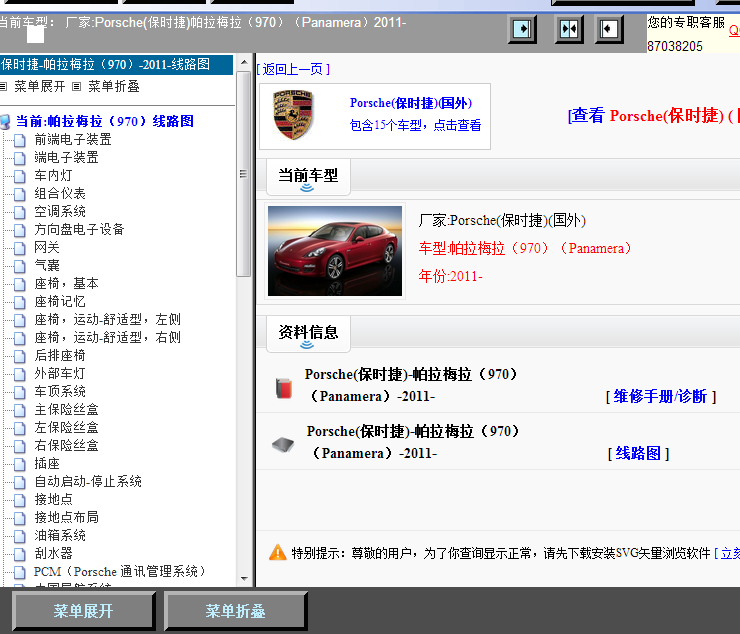Click page icon beside 插座
Image resolution: width=740 pixels, height=634 pixels.
click(19, 464)
